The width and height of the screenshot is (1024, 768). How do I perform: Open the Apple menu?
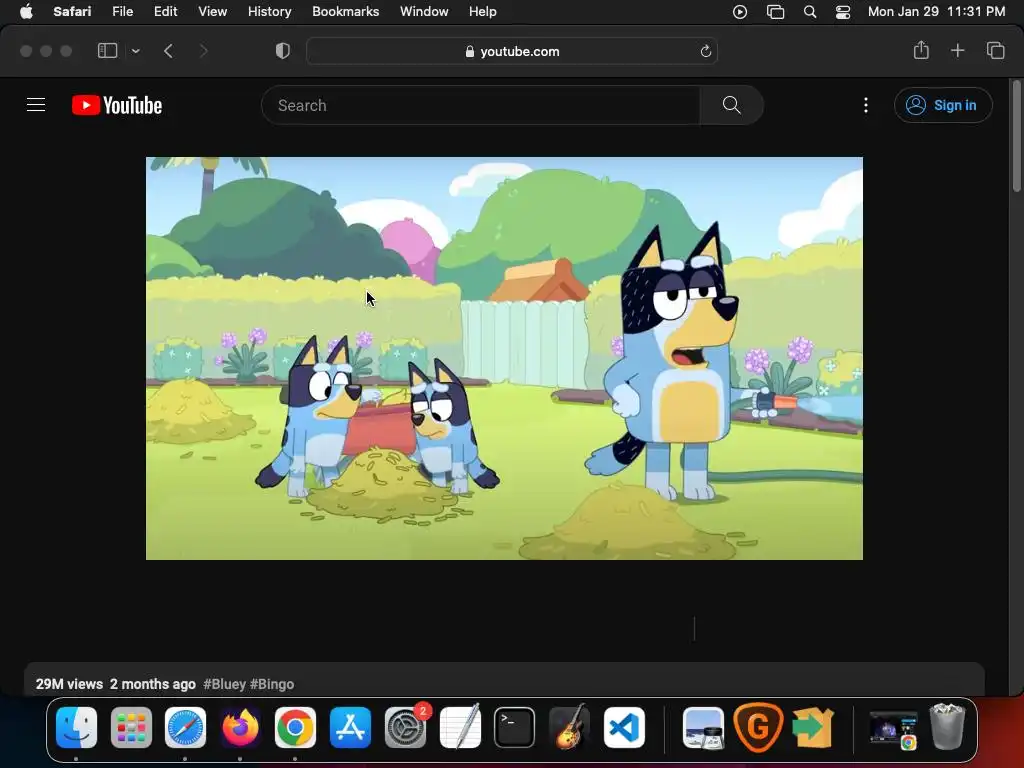pos(26,11)
